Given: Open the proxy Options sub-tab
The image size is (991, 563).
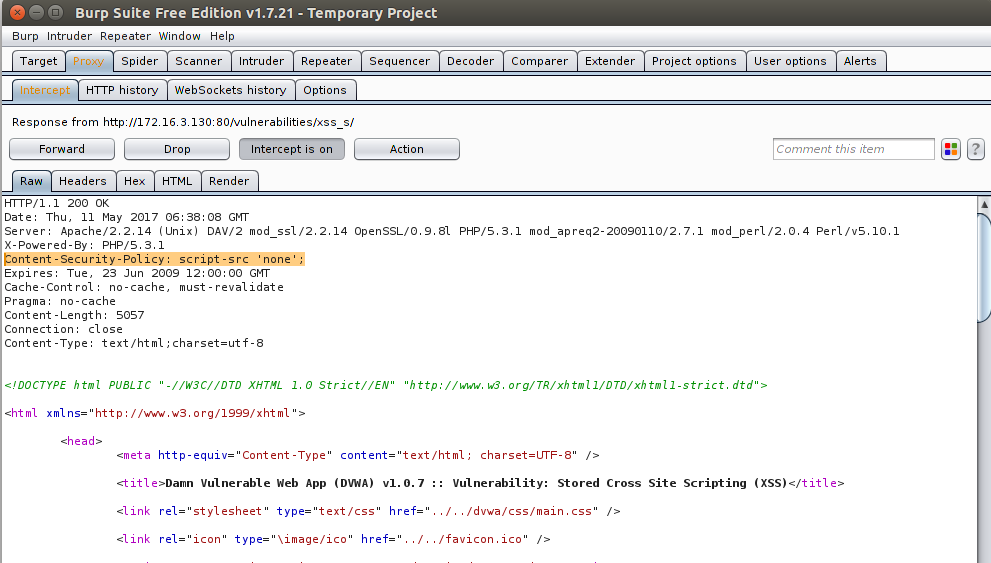Looking at the screenshot, I should [x=325, y=90].
